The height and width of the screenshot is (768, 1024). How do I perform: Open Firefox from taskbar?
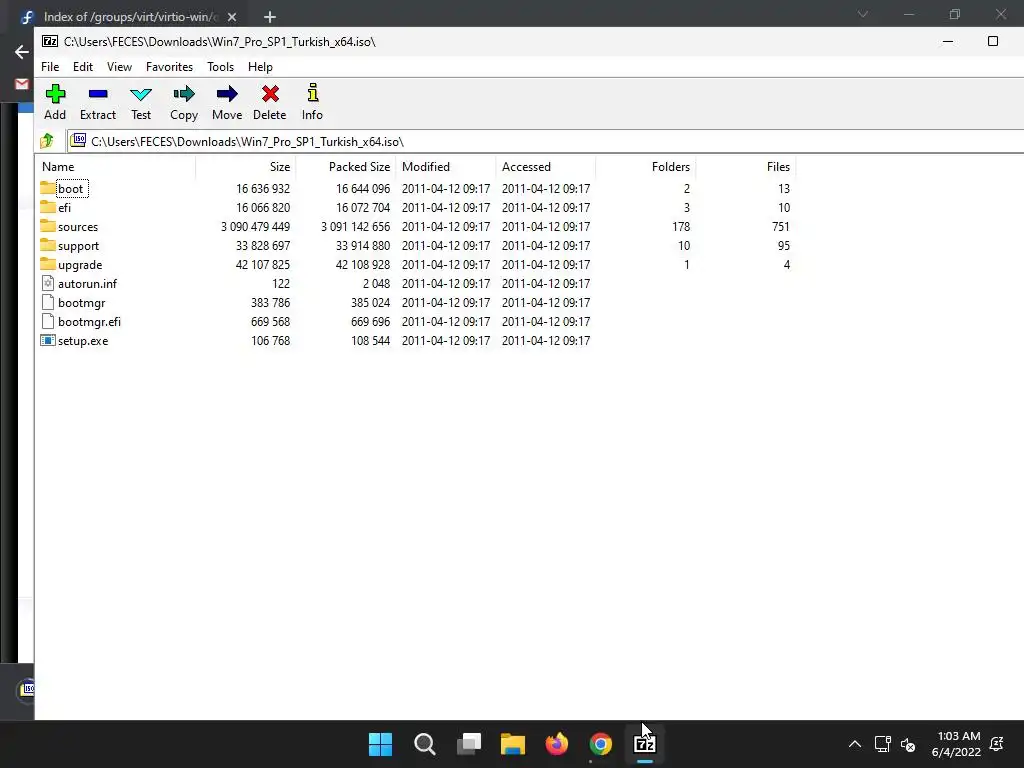[x=557, y=744]
